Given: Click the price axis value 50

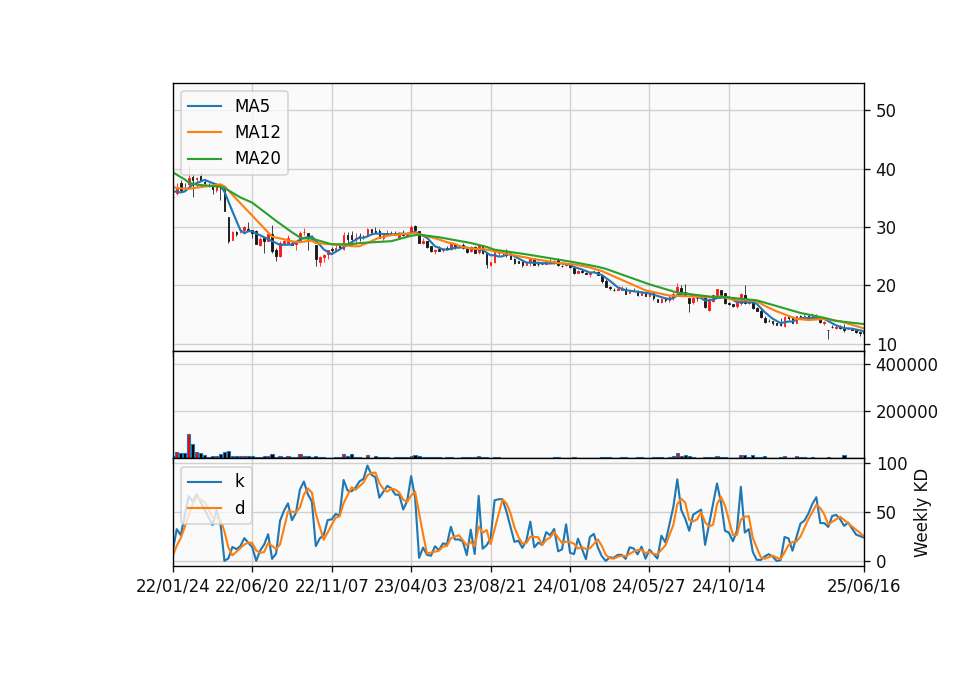Looking at the screenshot, I should click(x=886, y=111).
